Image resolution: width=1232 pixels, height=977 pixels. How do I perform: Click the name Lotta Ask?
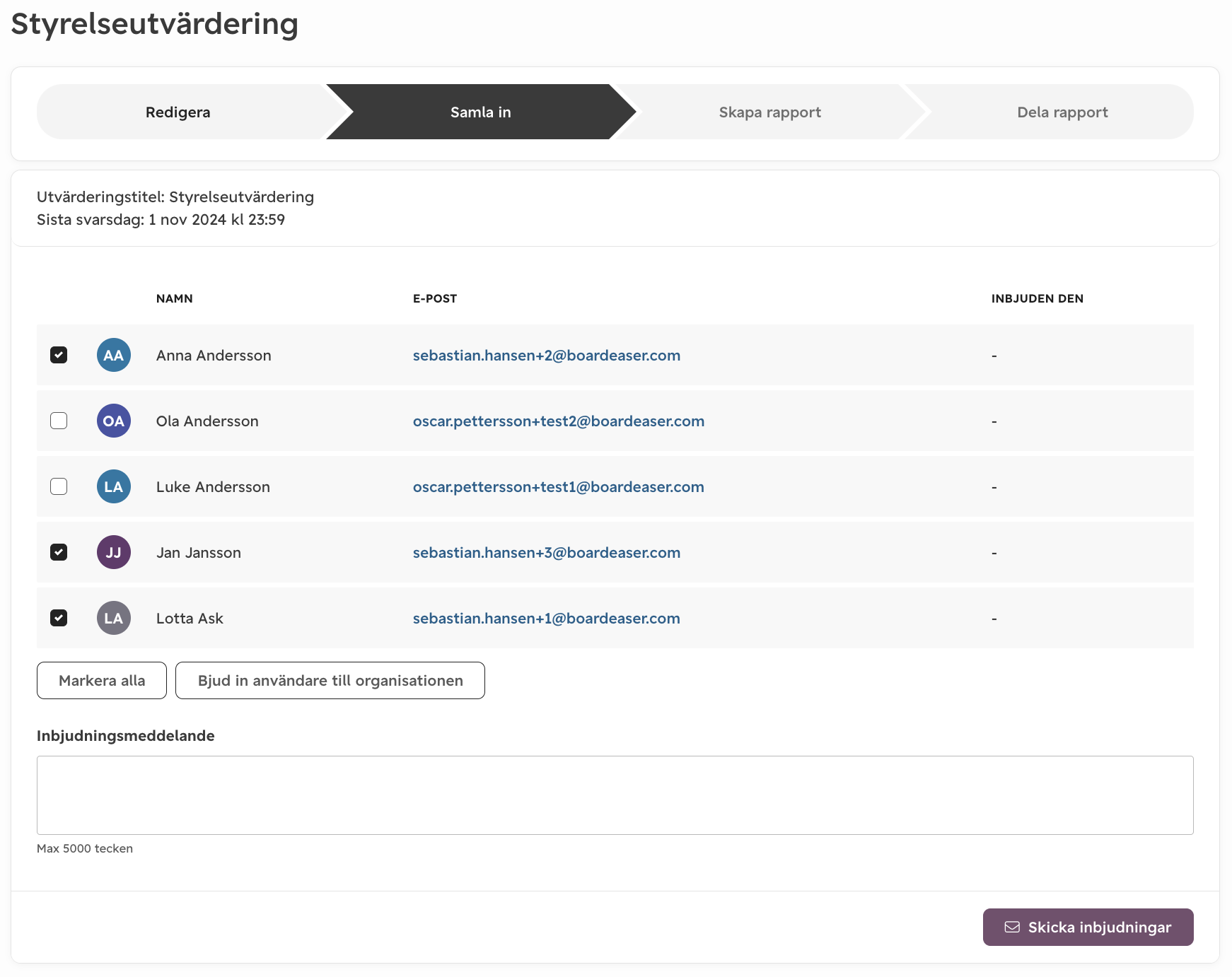[x=190, y=618]
